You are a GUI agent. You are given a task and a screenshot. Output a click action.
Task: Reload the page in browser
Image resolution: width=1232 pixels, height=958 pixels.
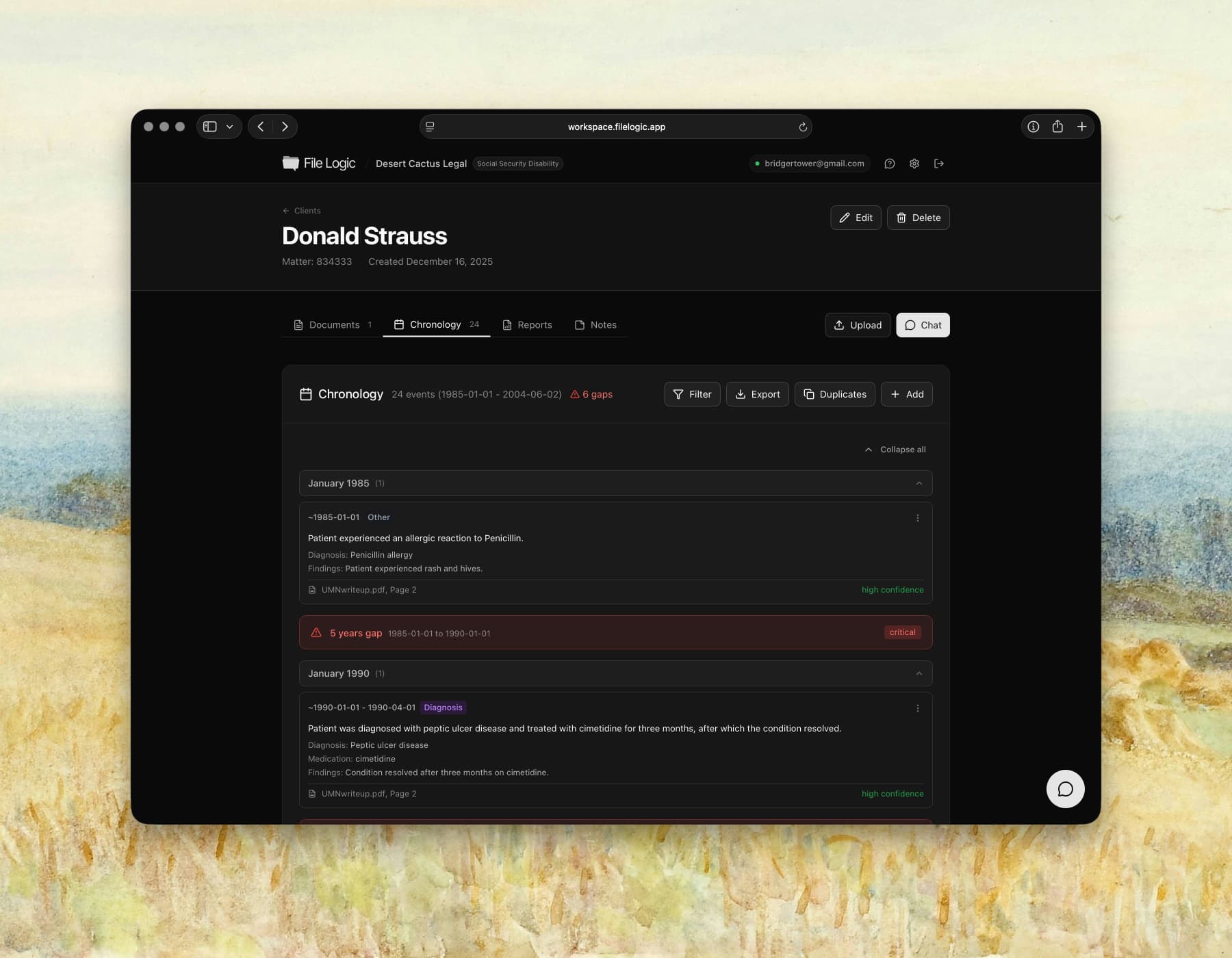[803, 127]
